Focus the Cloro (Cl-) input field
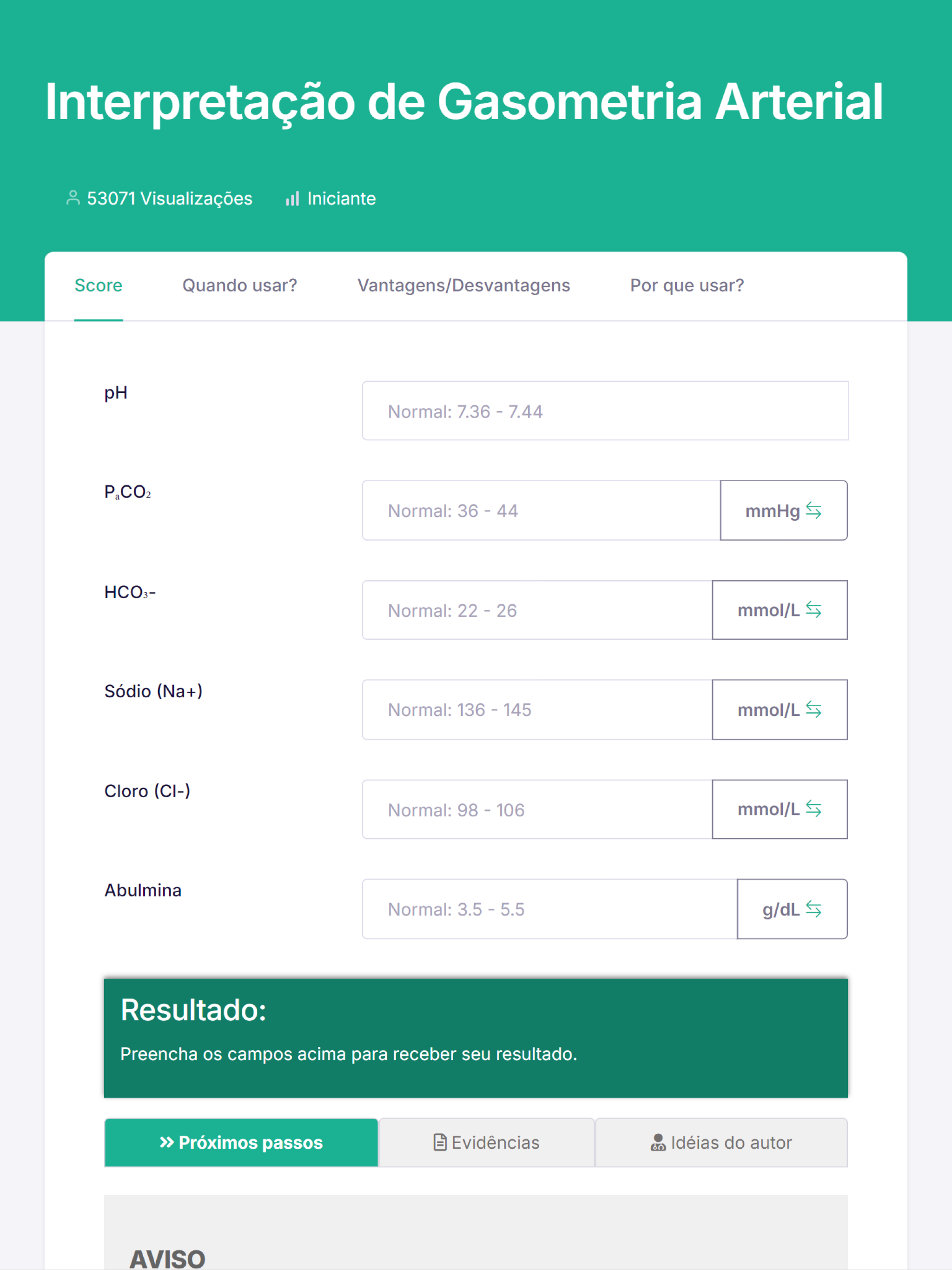The height and width of the screenshot is (1270, 952). point(537,809)
